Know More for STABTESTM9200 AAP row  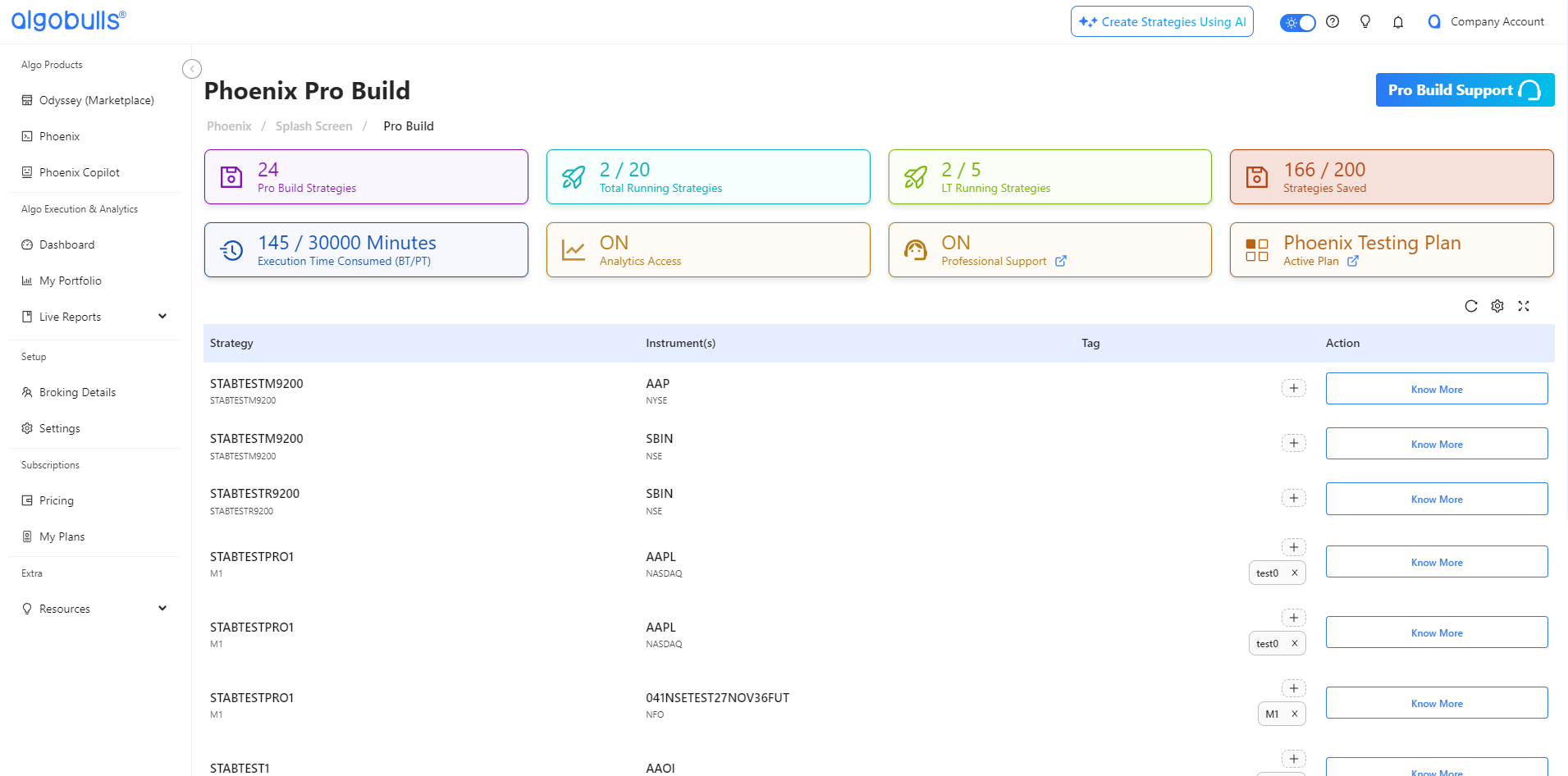(1437, 389)
